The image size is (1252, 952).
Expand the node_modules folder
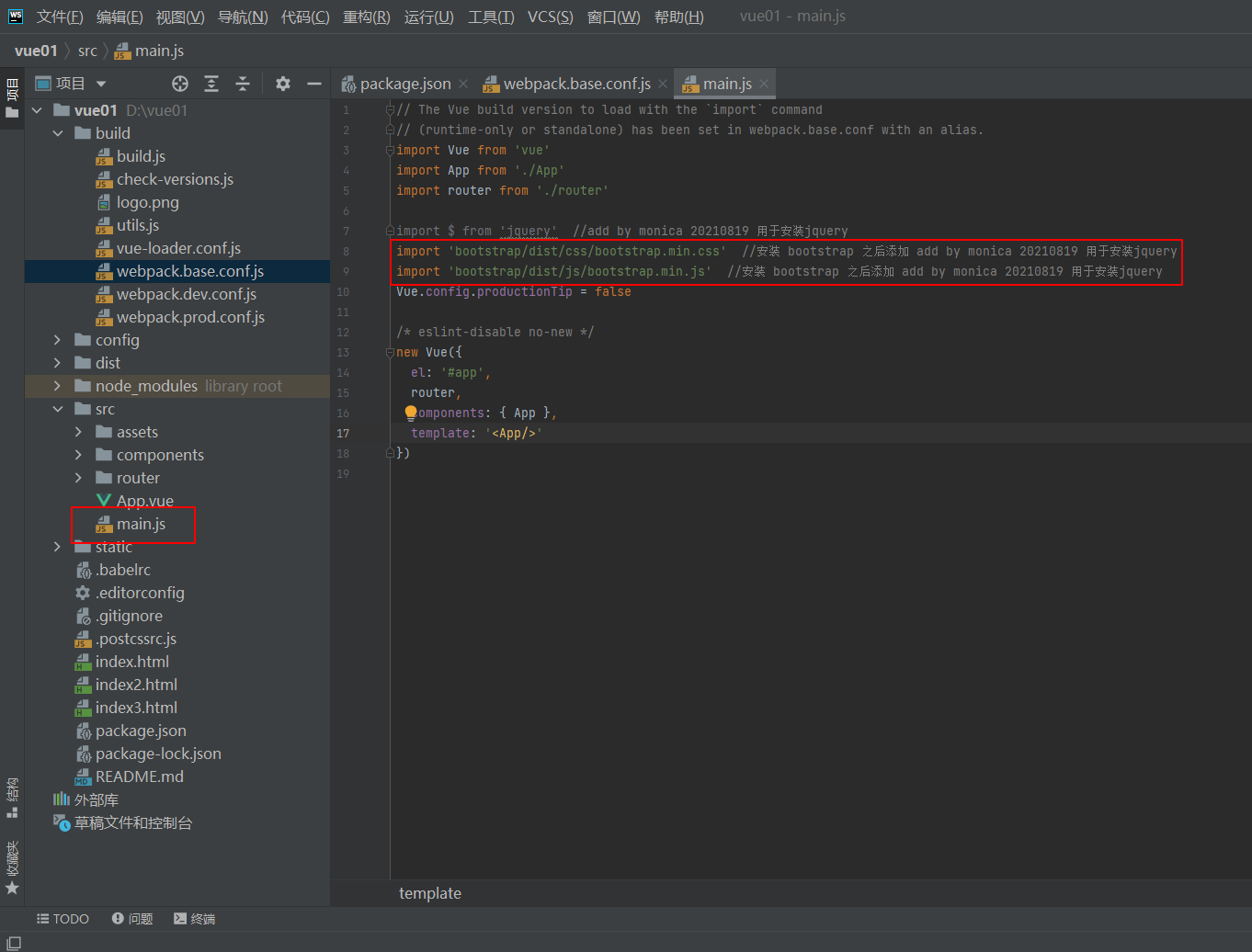coord(58,386)
